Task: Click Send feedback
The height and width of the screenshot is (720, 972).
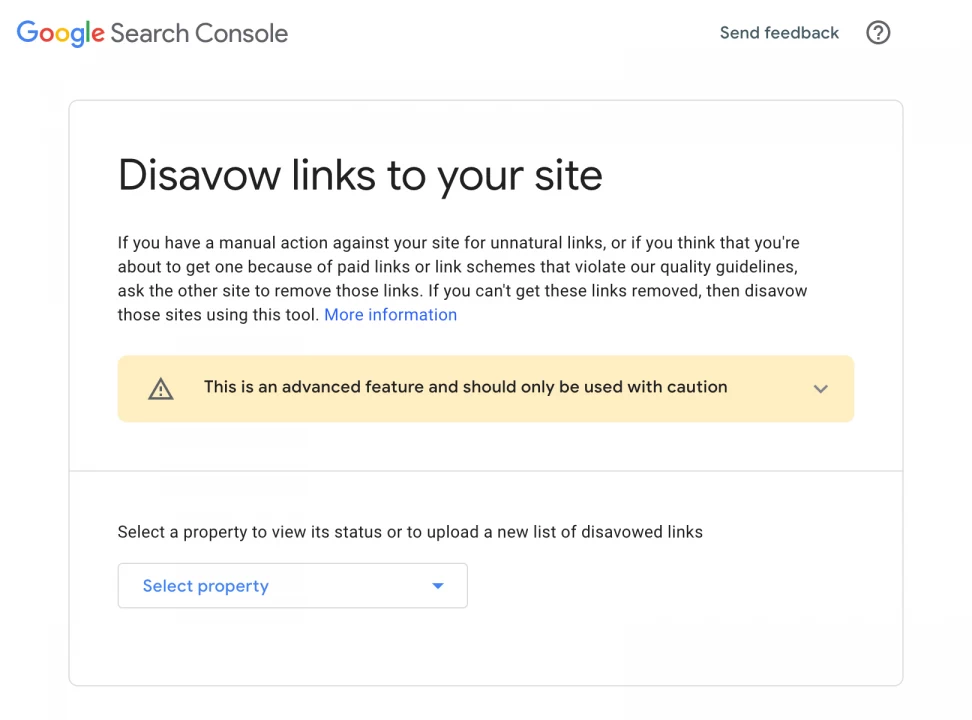Action: pyautogui.click(x=779, y=32)
